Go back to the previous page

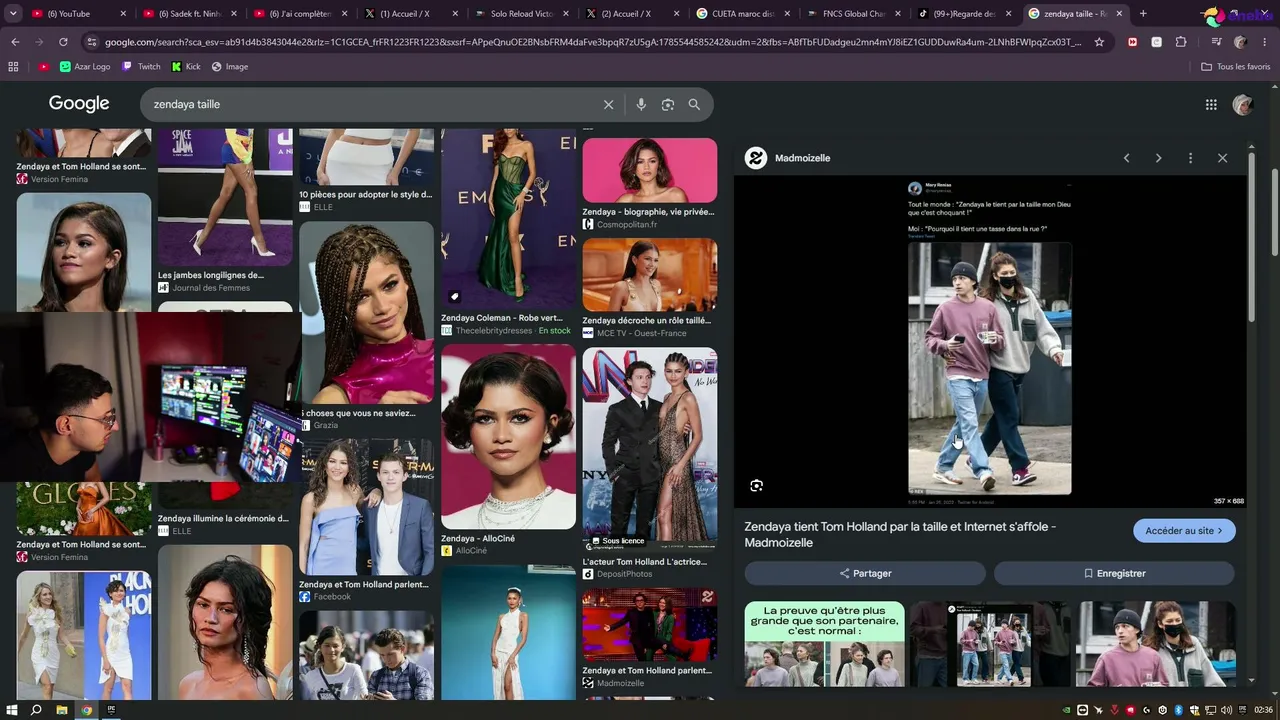click(x=15, y=42)
